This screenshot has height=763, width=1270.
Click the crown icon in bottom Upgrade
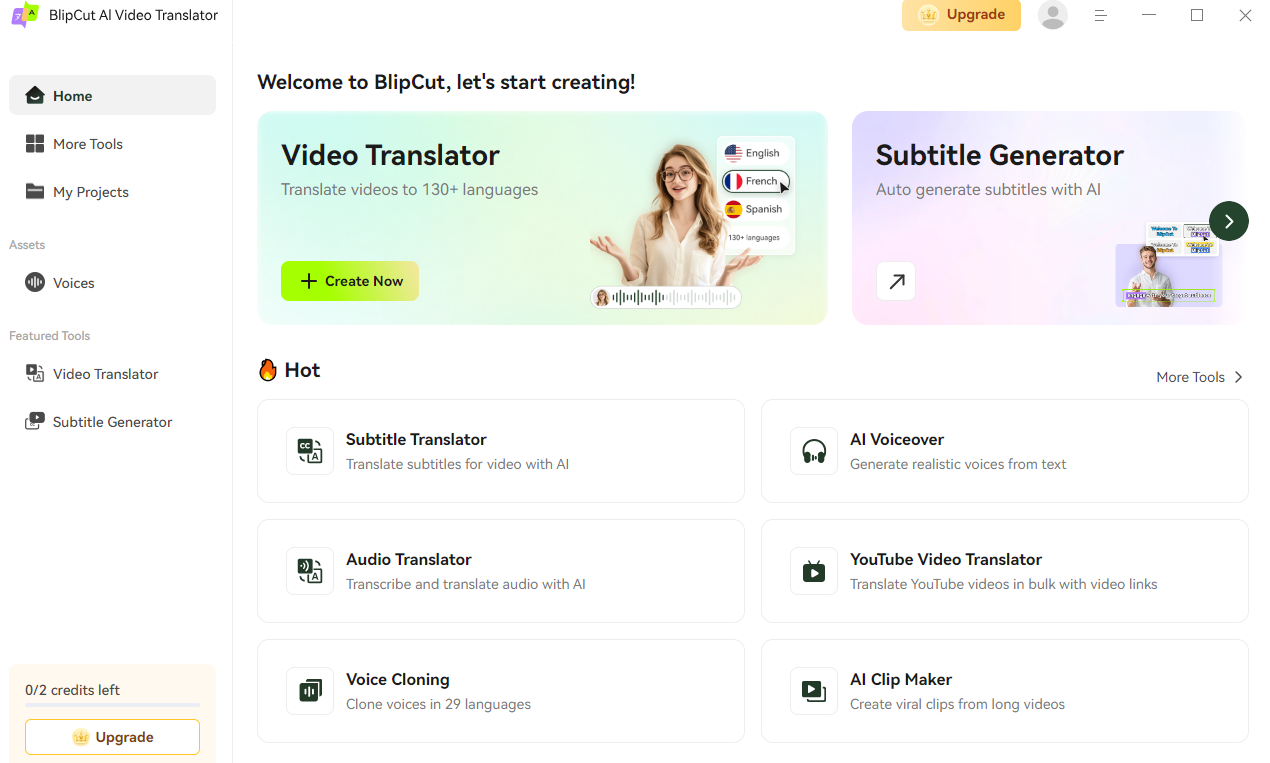click(81, 737)
